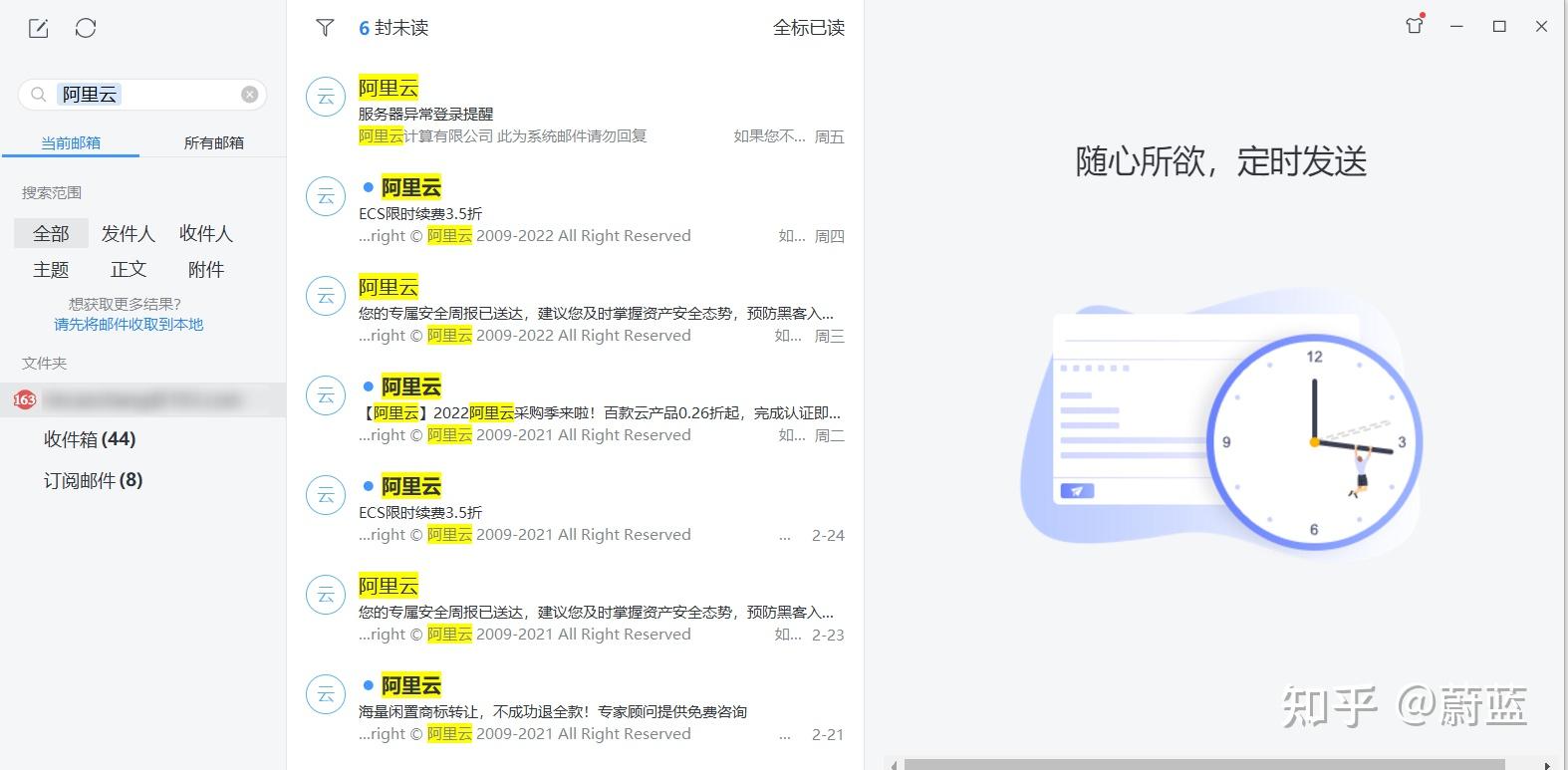Open Wednesday's 专属安全周报 email
The width and height of the screenshot is (1568, 770).
pyautogui.click(x=575, y=310)
